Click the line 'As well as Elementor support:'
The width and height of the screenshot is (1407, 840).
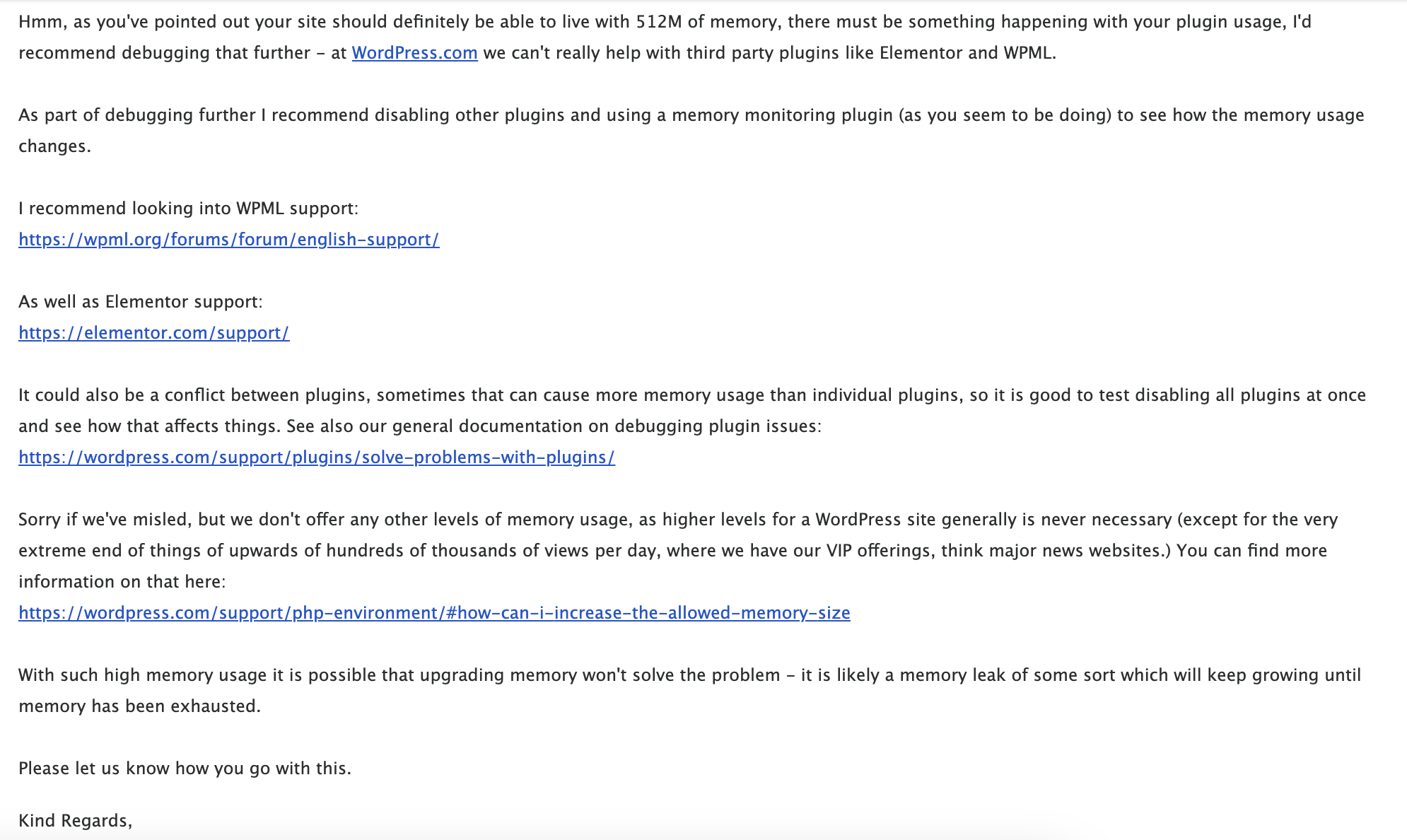[140, 302]
